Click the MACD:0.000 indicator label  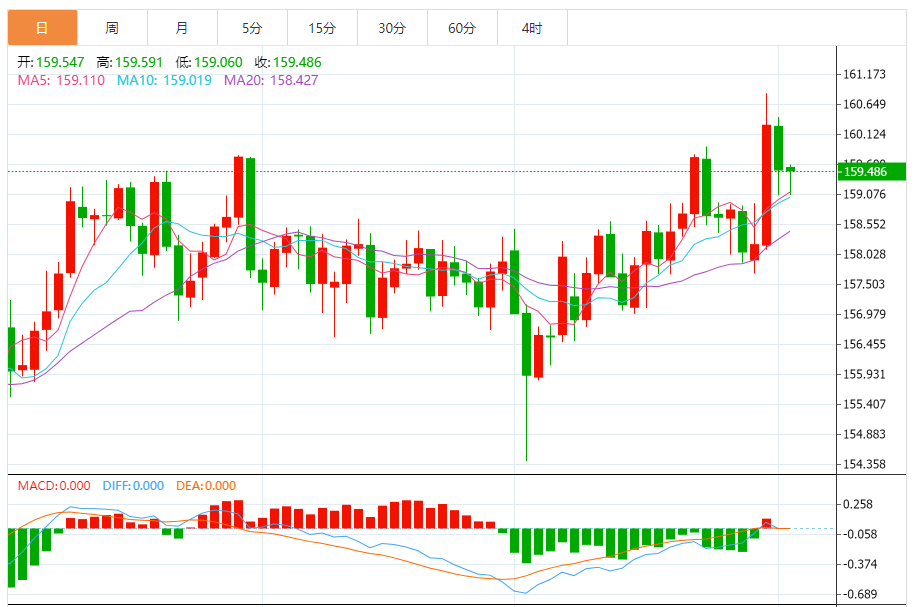(54, 486)
